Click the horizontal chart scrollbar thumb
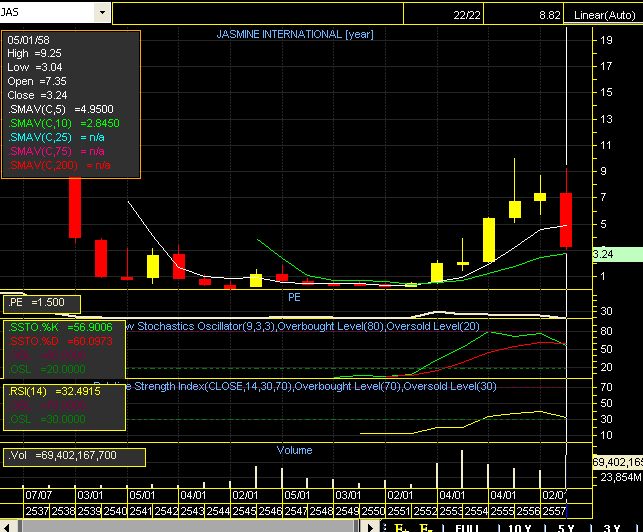643x532 pixels. coord(189,527)
